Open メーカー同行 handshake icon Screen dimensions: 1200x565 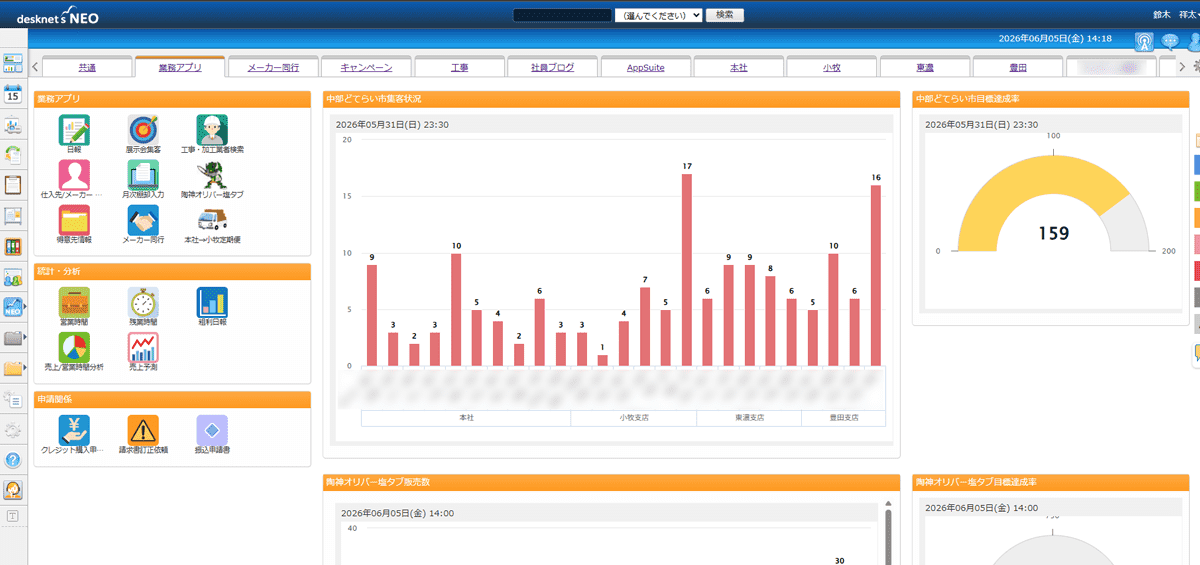pyautogui.click(x=143, y=220)
